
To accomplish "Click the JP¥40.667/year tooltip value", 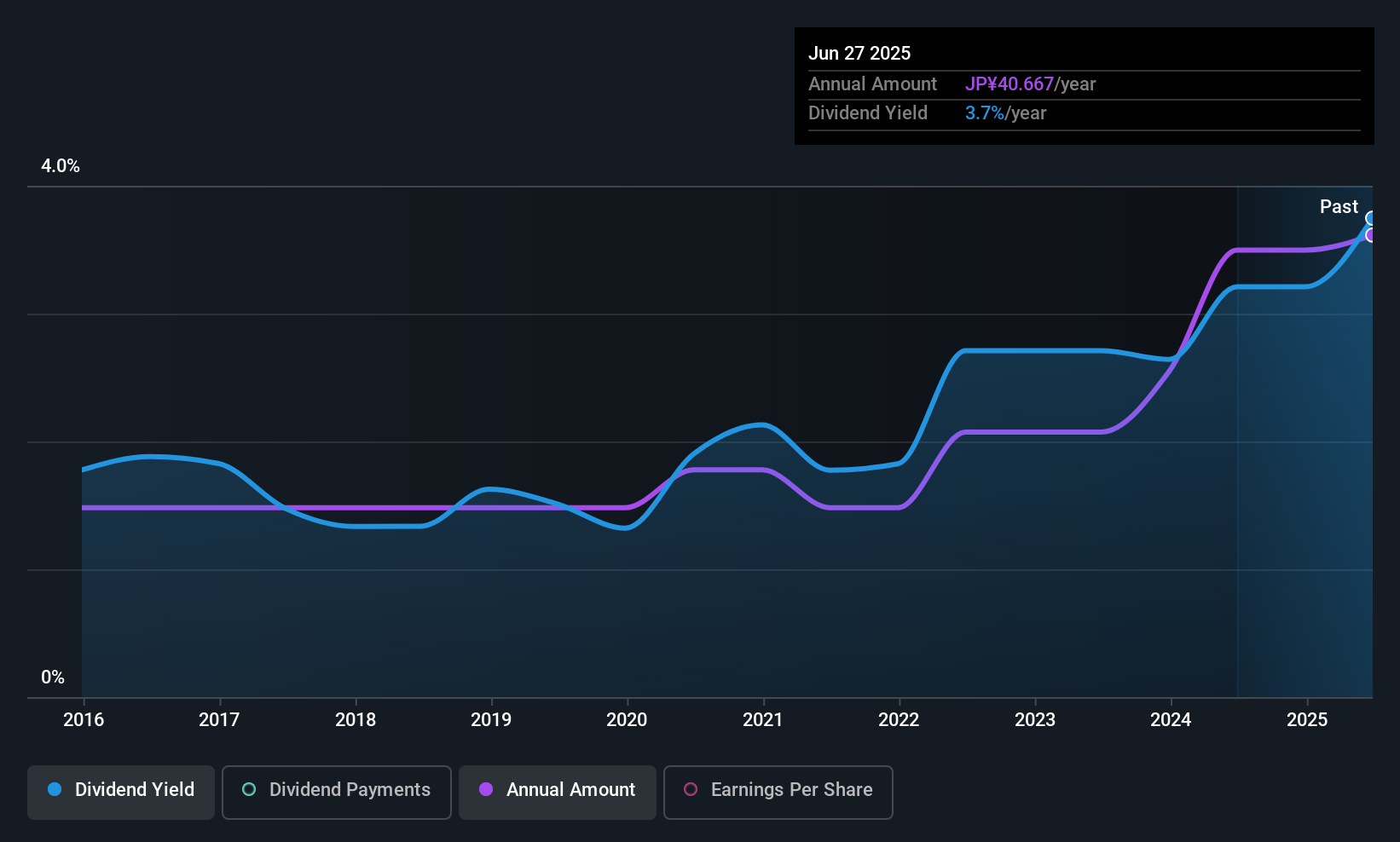I will 1030,84.
